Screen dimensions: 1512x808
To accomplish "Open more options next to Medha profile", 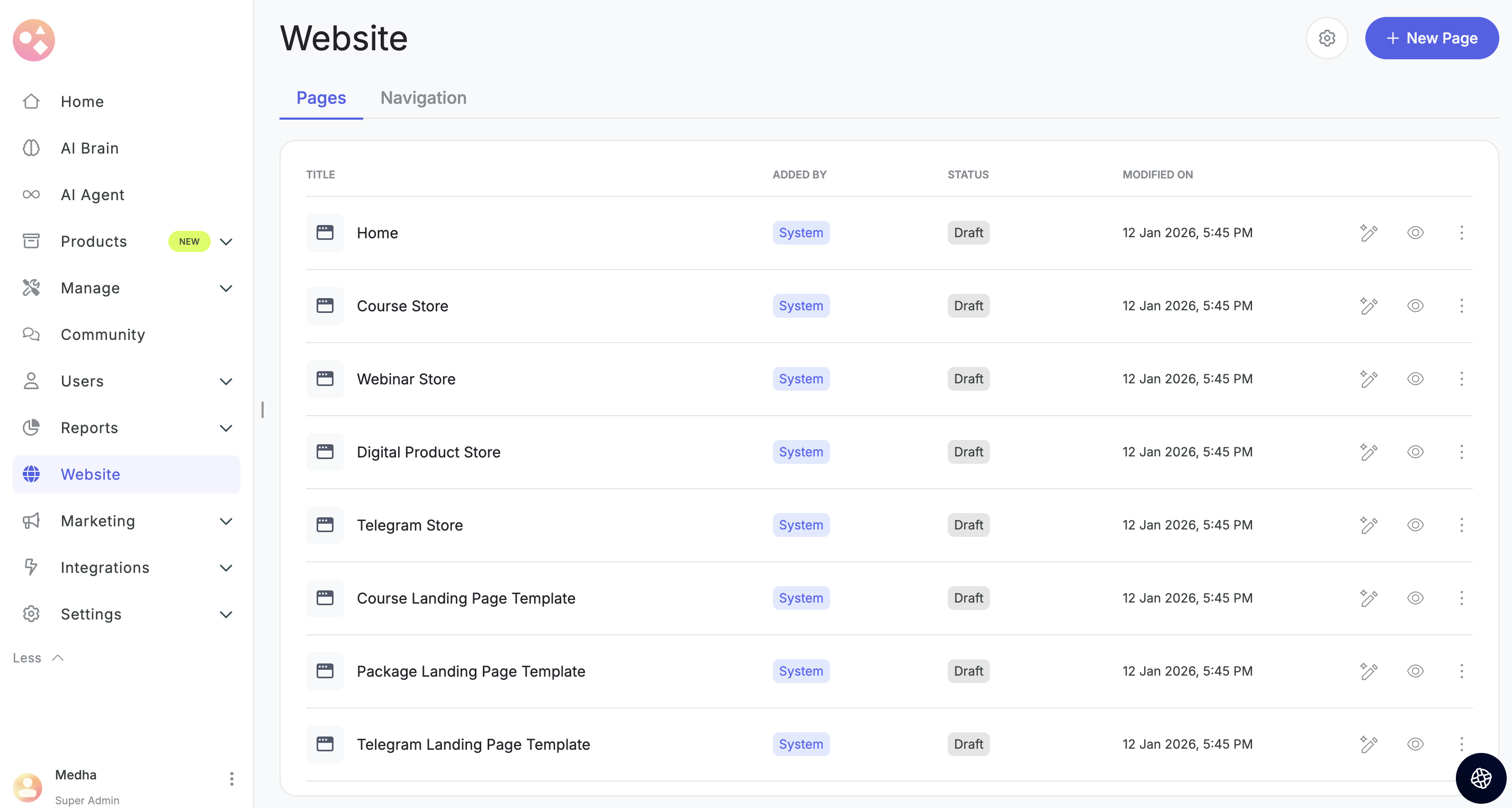I will pos(232,779).
